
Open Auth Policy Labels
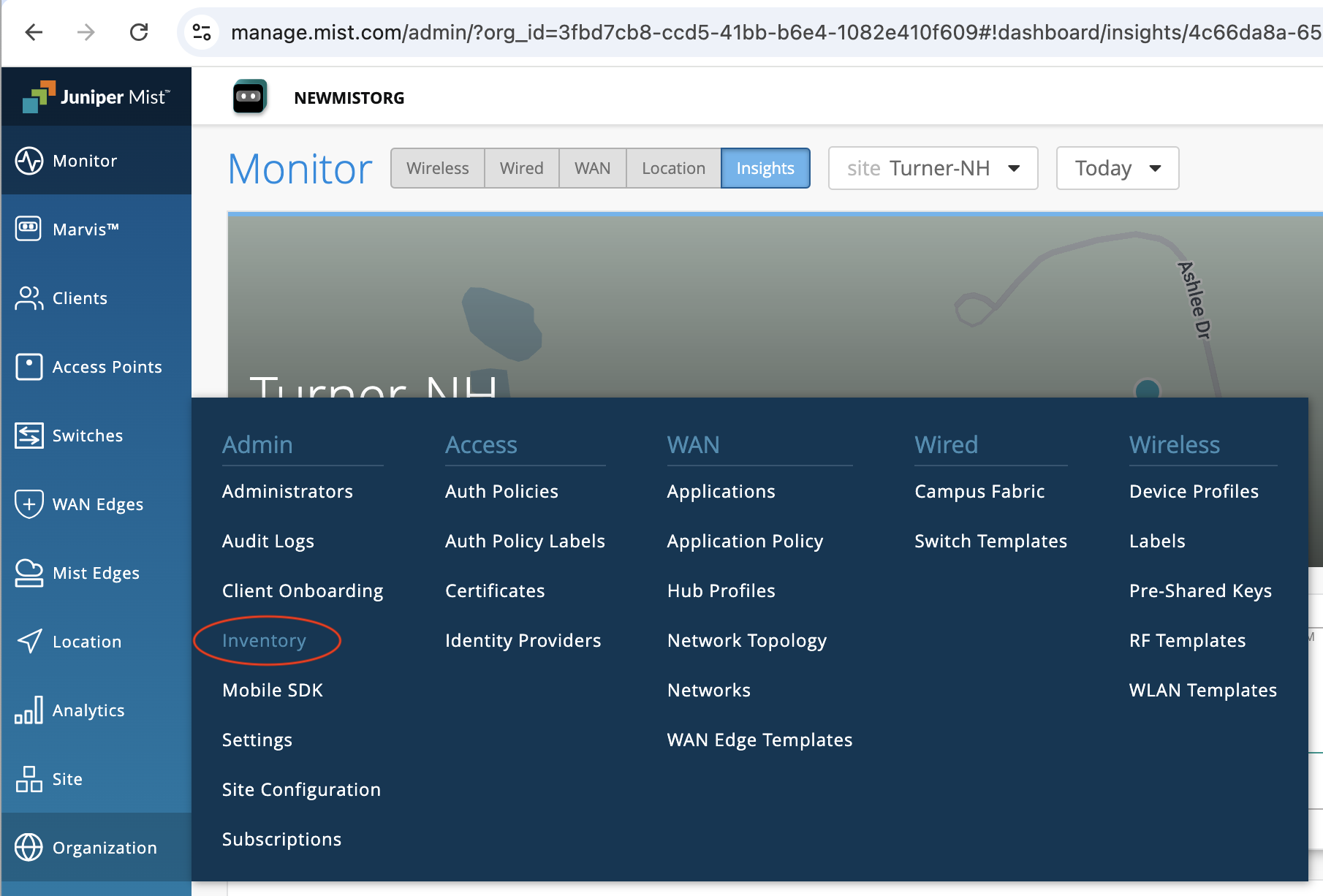[526, 541]
